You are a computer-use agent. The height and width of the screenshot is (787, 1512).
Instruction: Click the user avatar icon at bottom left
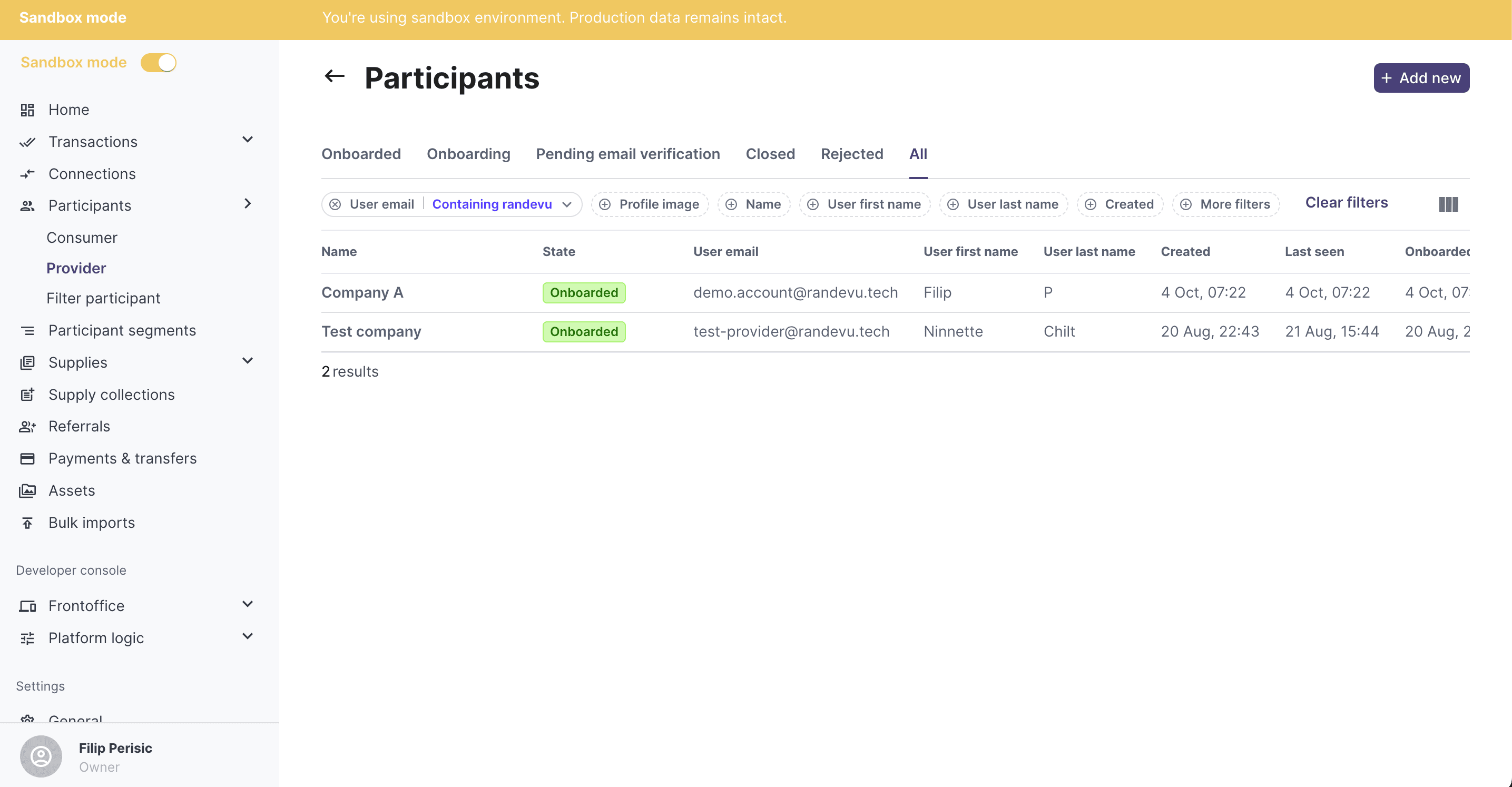(x=41, y=756)
